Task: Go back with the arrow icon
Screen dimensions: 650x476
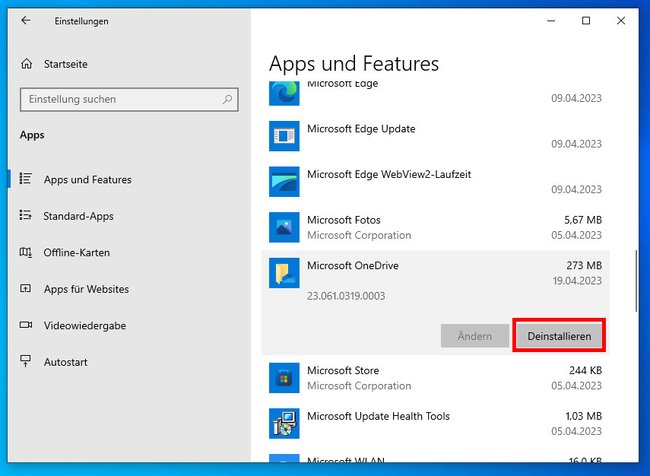Action: point(26,21)
